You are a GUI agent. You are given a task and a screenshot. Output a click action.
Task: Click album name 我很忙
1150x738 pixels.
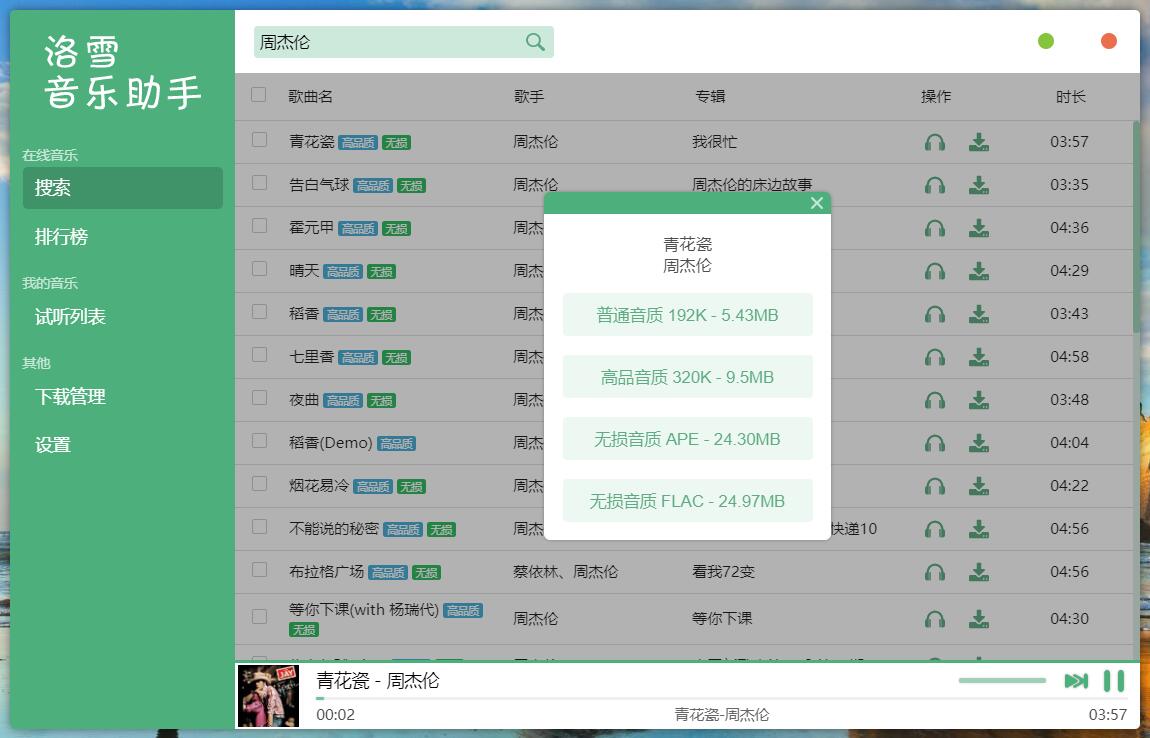(x=714, y=142)
